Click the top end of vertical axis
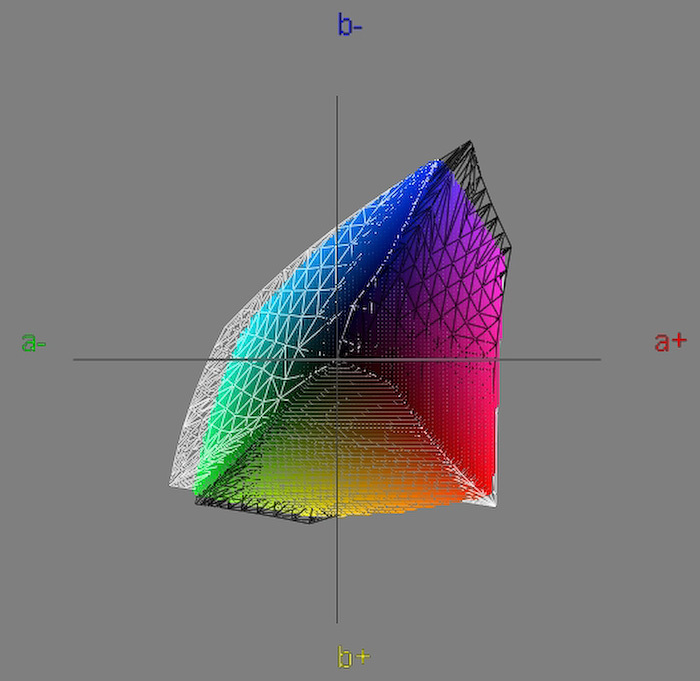700x681 pixels. (x=337, y=98)
